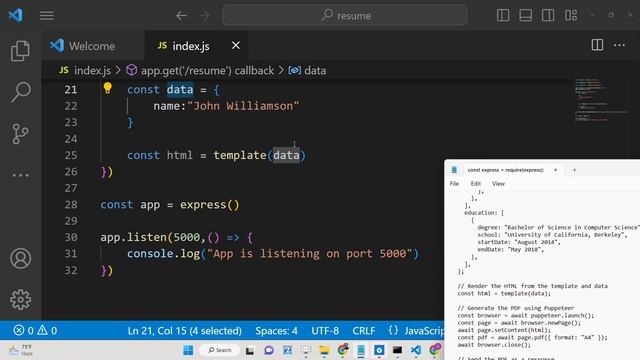This screenshot has height=360, width=640.
Task: Open the weather widget in taskbar
Action: [20, 350]
